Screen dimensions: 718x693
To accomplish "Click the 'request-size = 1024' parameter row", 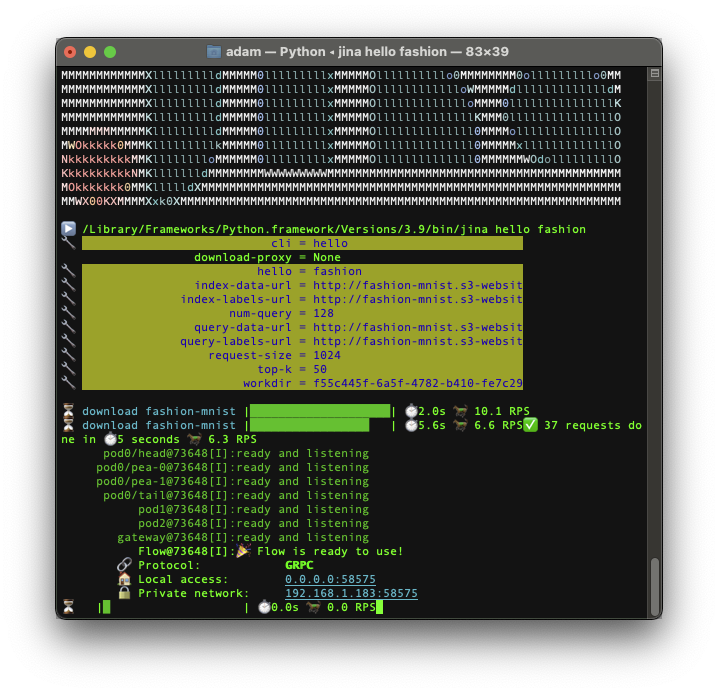I will (302, 355).
